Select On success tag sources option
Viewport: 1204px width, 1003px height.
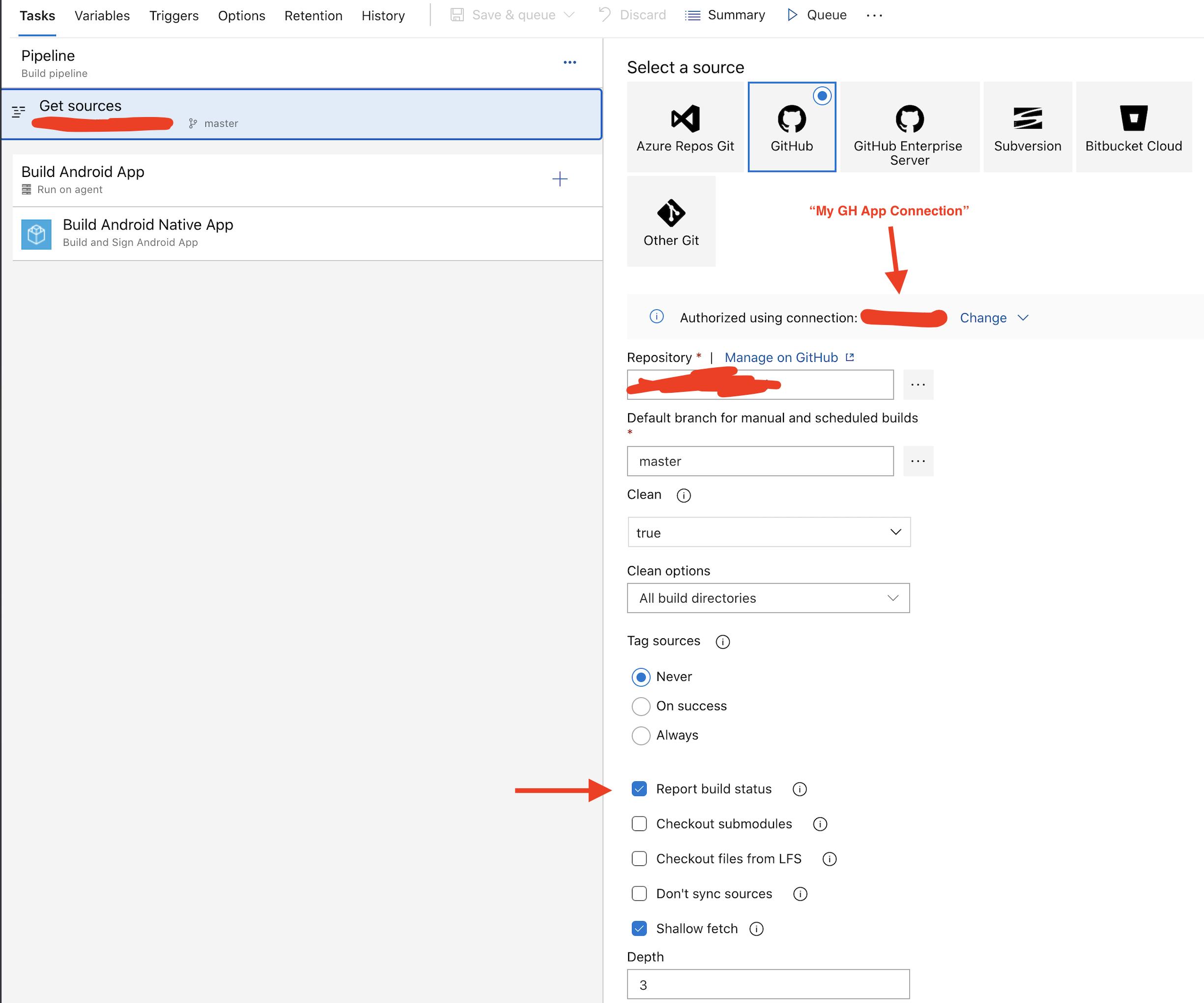[641, 706]
